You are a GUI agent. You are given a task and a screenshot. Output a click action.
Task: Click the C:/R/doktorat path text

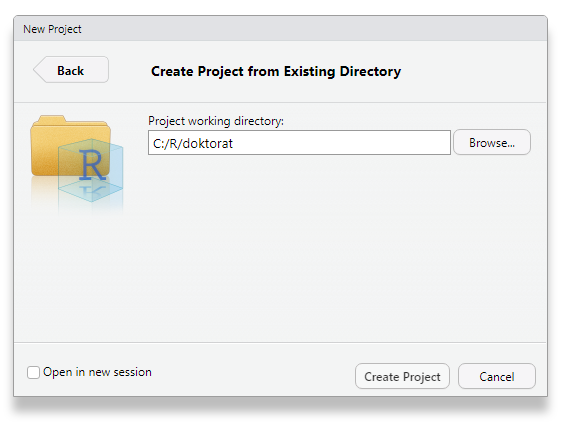(193, 143)
